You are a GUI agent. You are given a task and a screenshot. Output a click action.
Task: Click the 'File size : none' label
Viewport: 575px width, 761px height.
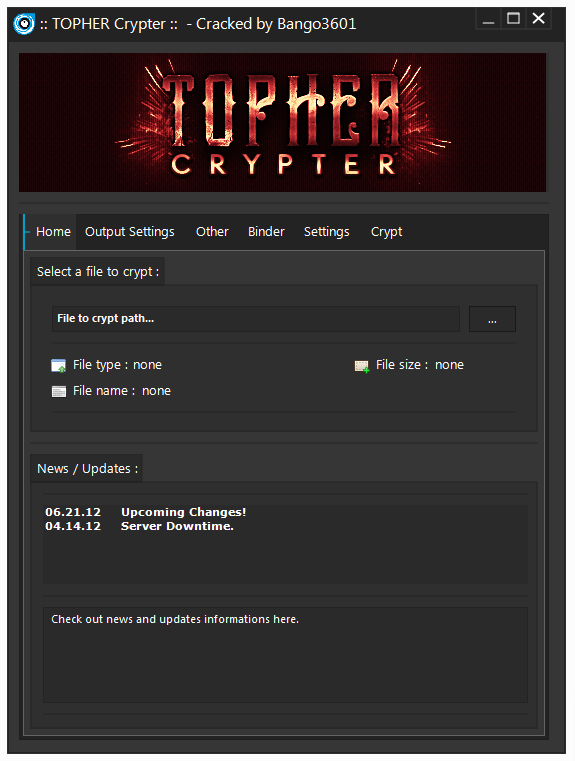420,365
